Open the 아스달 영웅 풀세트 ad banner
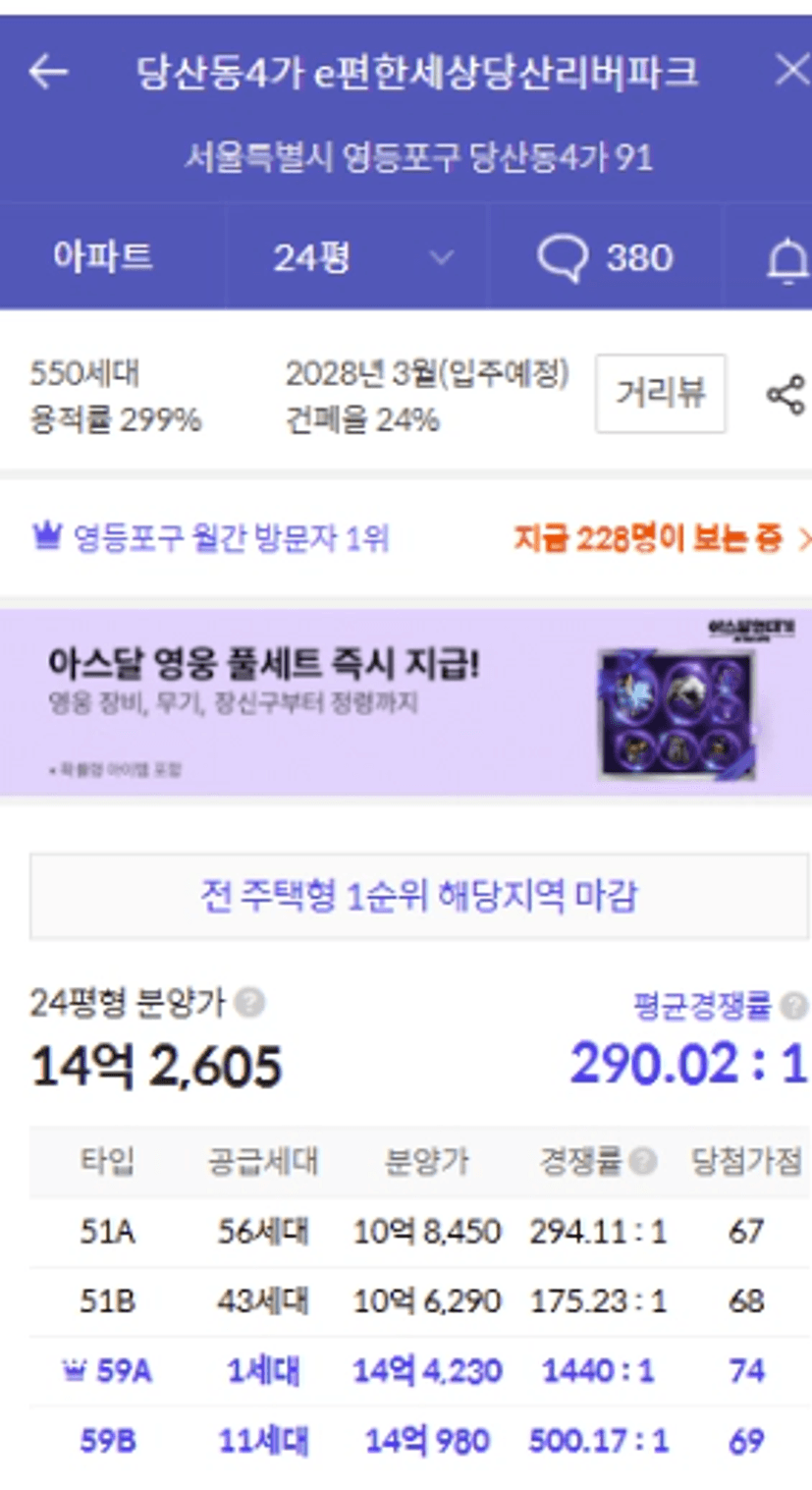The image size is (812, 1490). point(406,702)
